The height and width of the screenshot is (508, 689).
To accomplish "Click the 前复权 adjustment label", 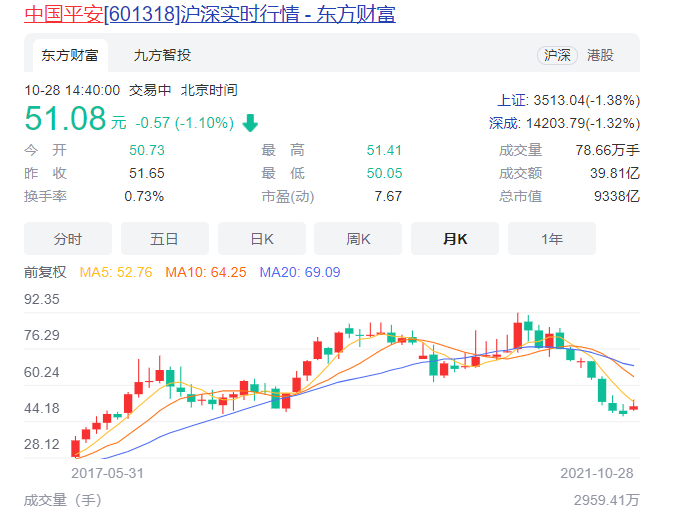I will (45, 272).
